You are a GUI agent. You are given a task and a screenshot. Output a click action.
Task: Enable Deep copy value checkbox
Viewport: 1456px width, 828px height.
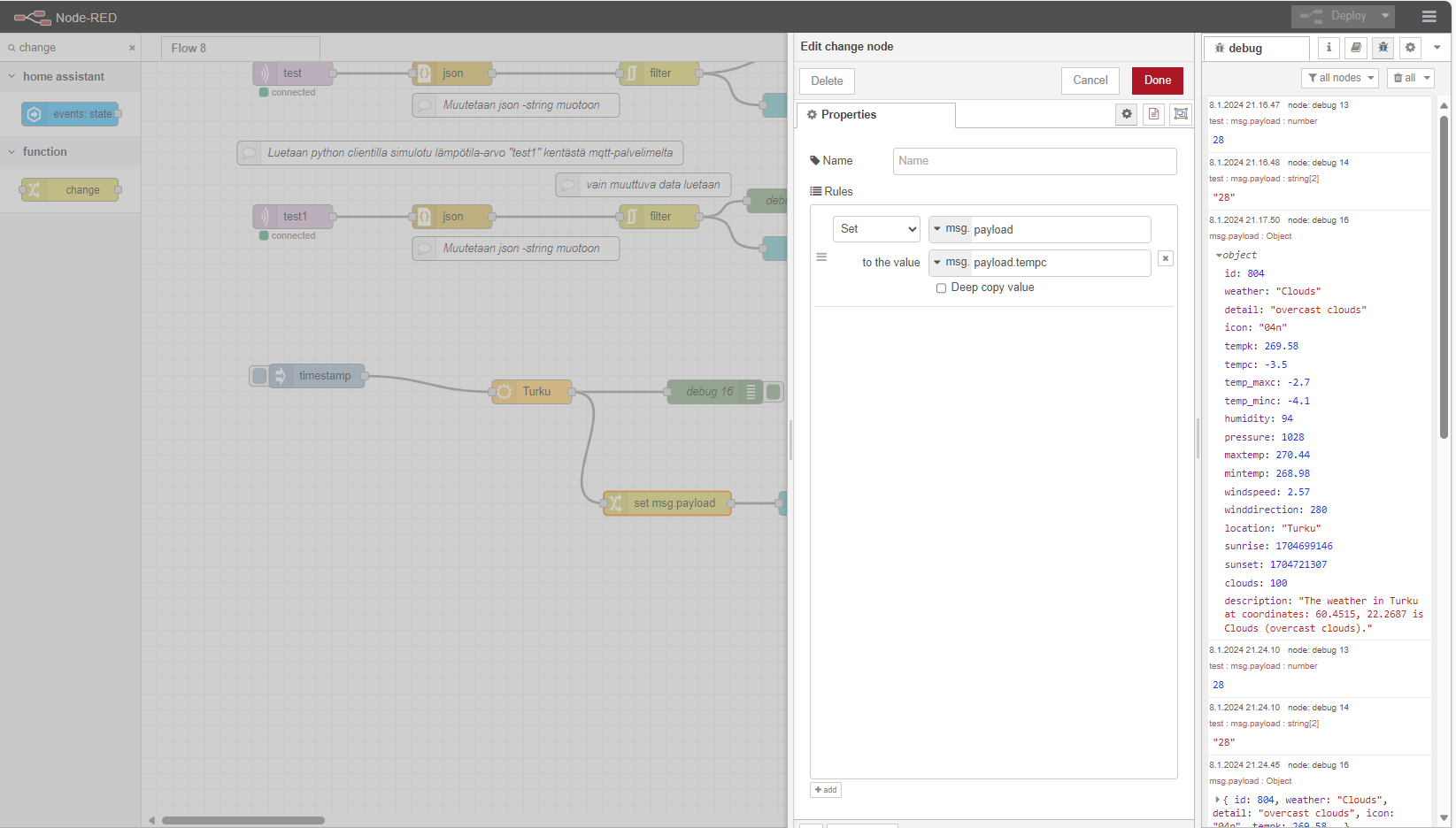coord(941,288)
